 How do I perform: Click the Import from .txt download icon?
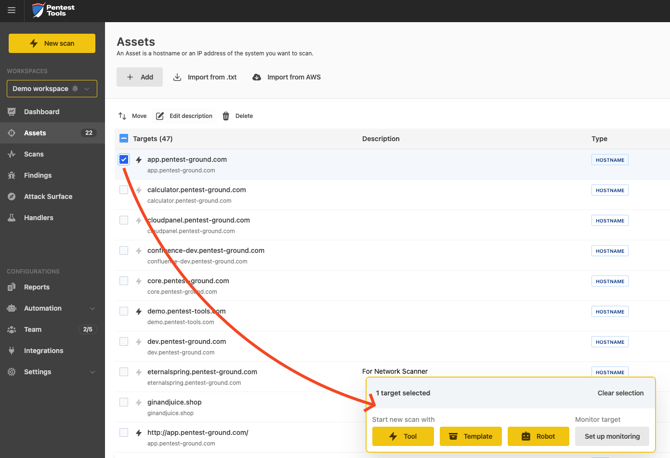177,77
